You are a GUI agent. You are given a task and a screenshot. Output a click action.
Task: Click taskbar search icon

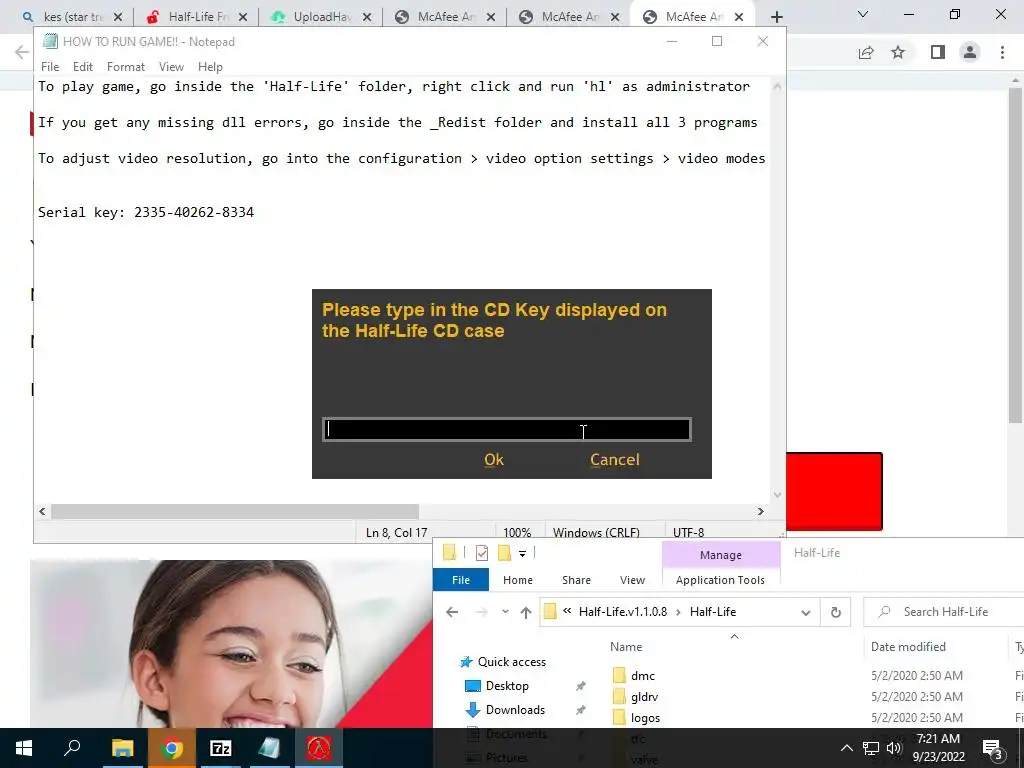[72, 748]
